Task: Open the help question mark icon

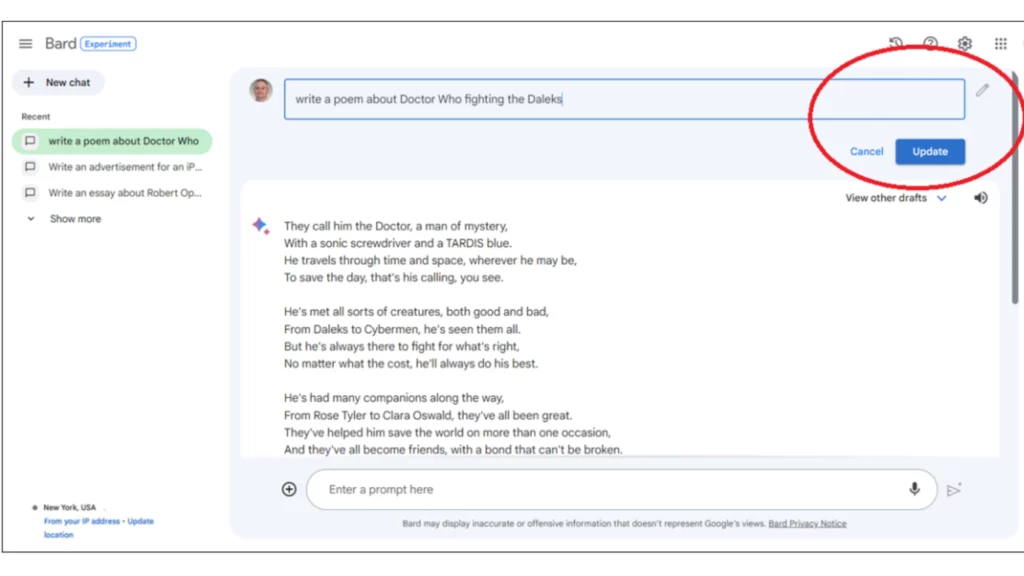Action: (x=931, y=44)
